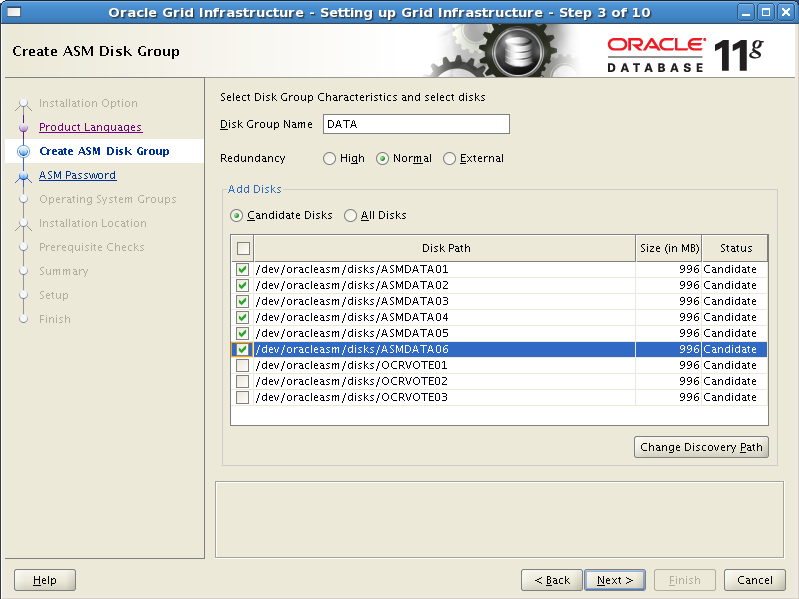Close the Oracle Grid Infrastructure window
This screenshot has width=799, height=599.
point(786,12)
